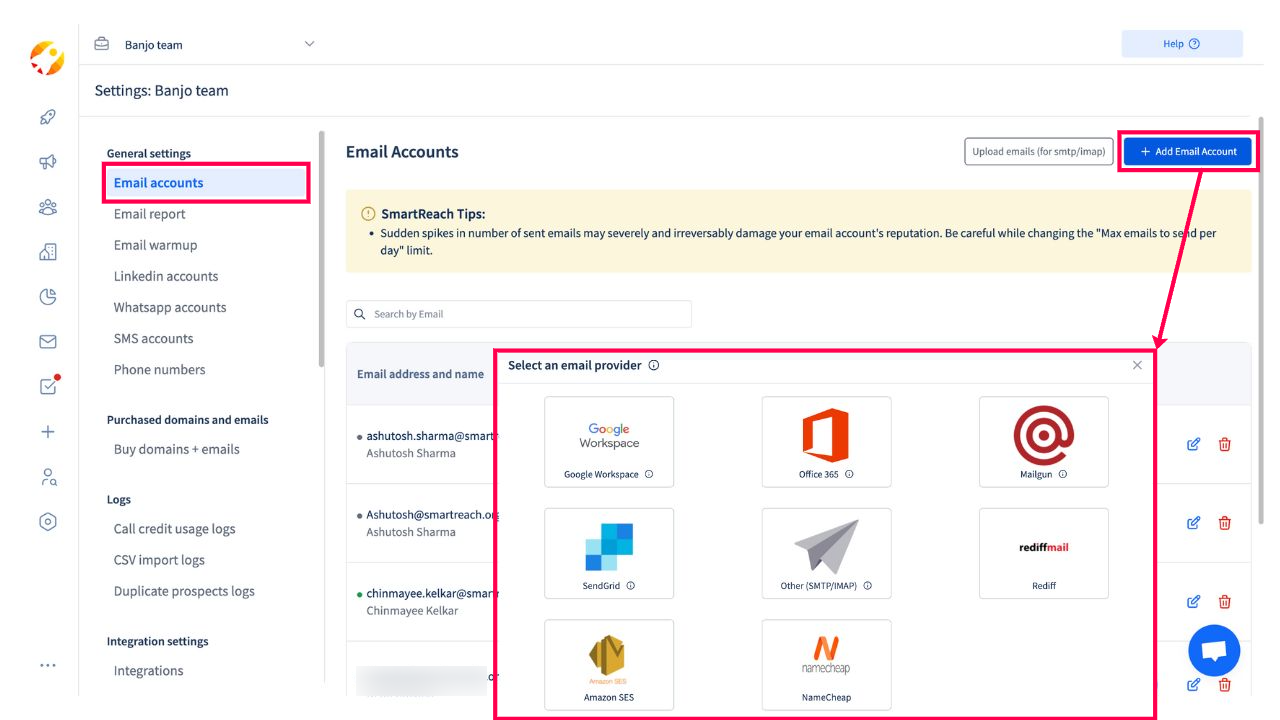Screen dimensions: 1280x720
Task: Choose Google Workspace provider card
Action: pyautogui.click(x=609, y=442)
